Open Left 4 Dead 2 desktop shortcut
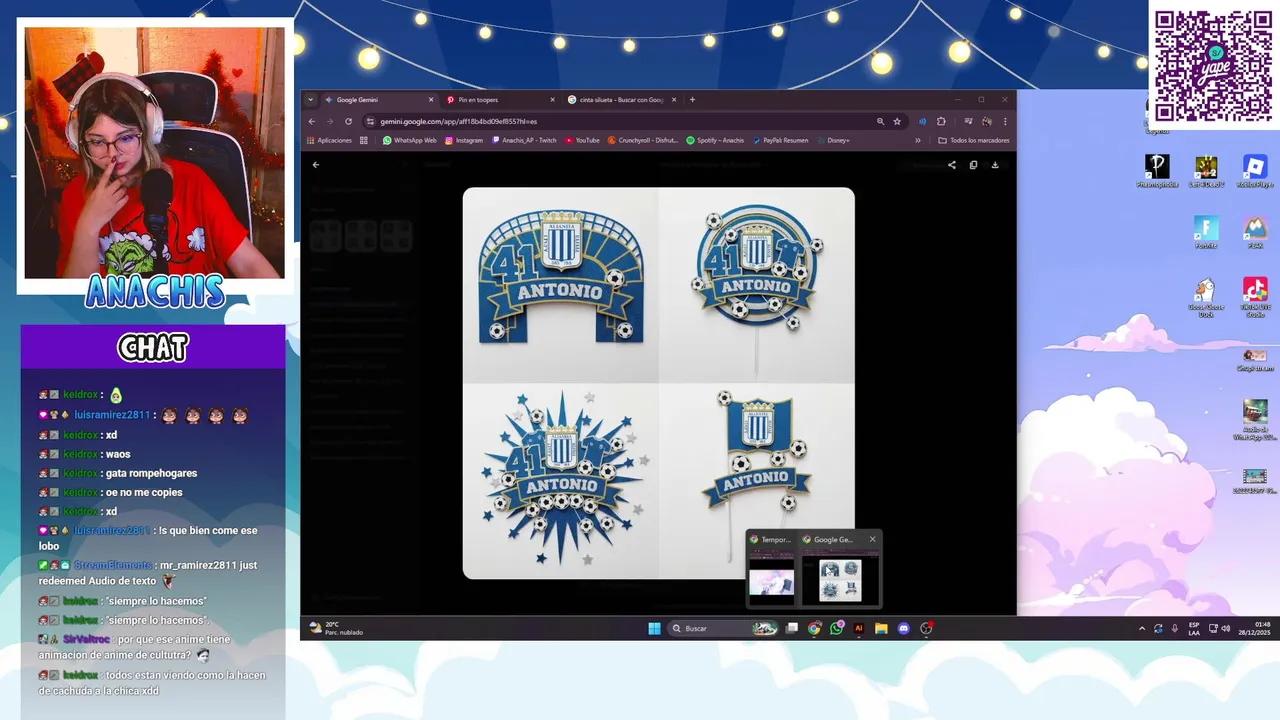The height and width of the screenshot is (720, 1280). (1206, 172)
